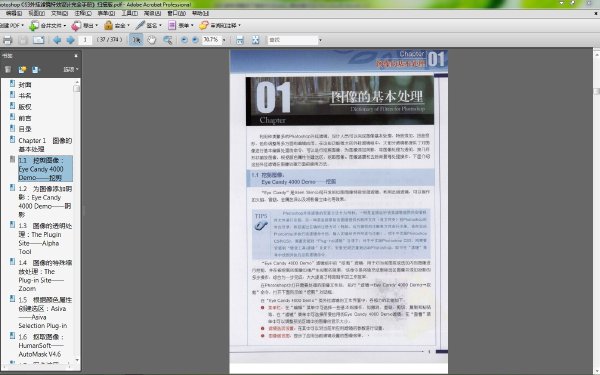Open the Document (文档) menu
The height and width of the screenshot is (375, 600).
coord(60,13)
